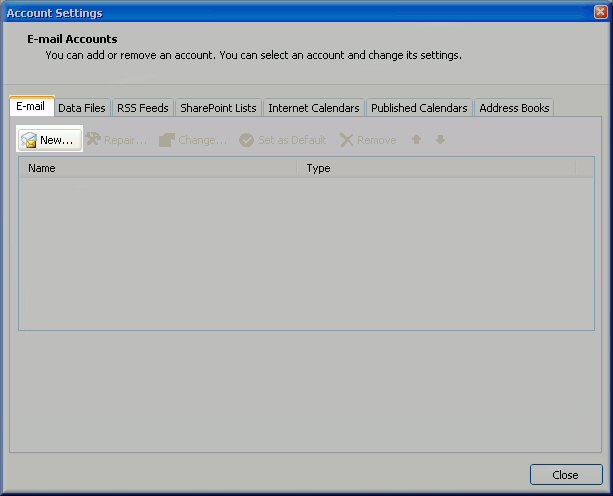Click the divider between Name and Type columns
The width and height of the screenshot is (613, 496).
[x=298, y=168]
